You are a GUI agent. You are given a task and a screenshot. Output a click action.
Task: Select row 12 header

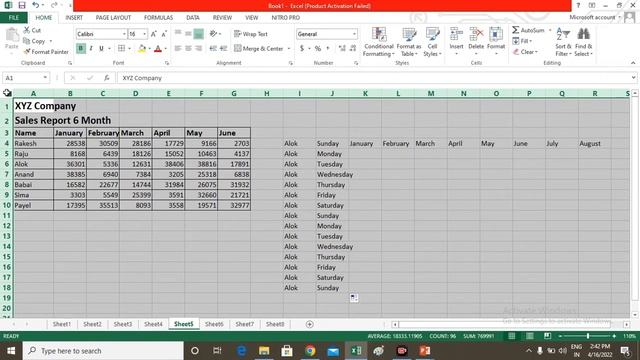7,226
